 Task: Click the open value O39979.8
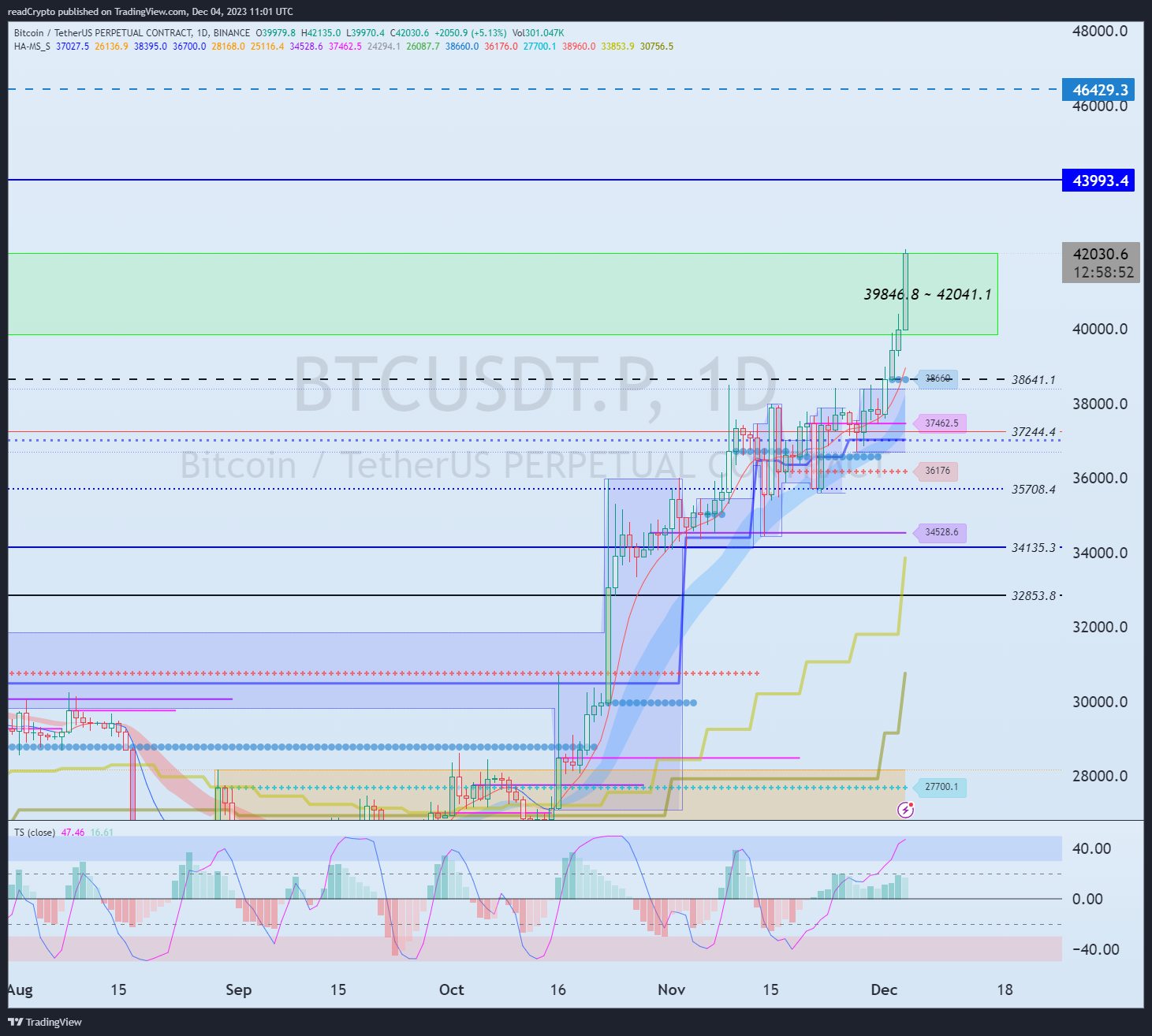click(x=276, y=33)
